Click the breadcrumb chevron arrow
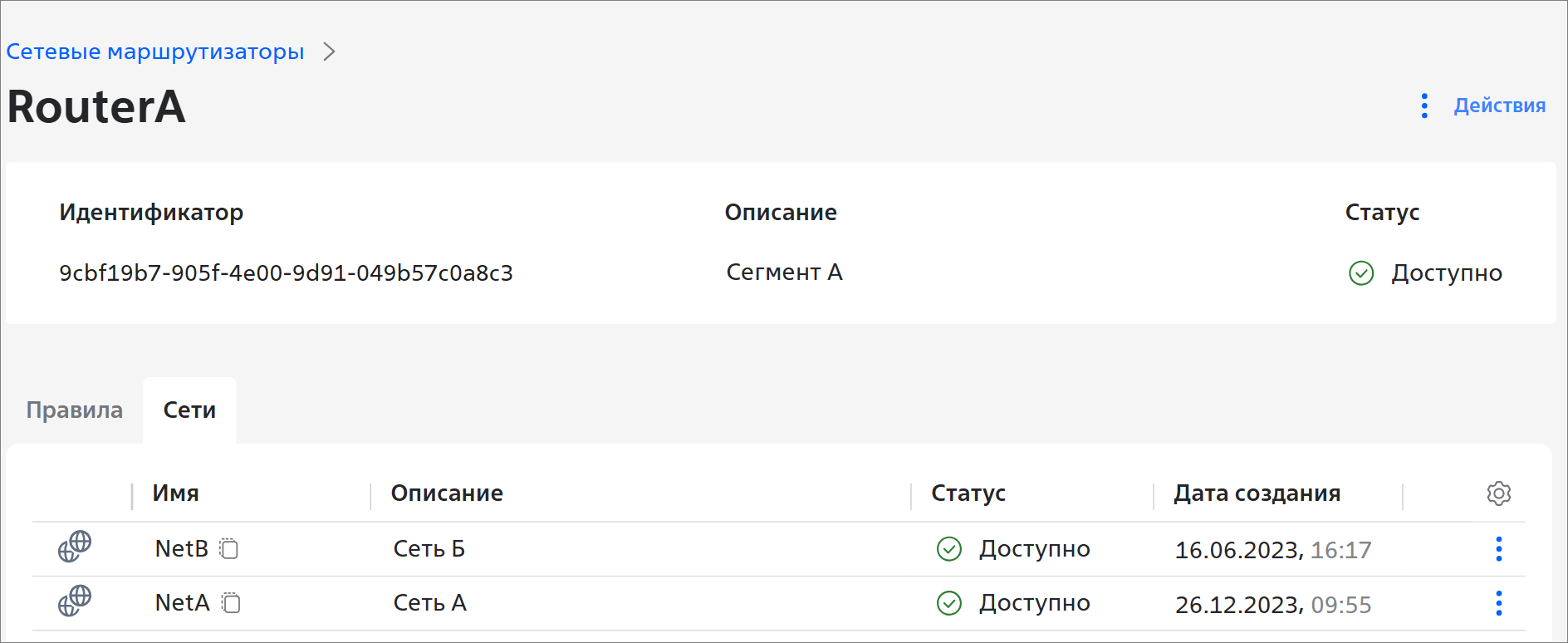Viewport: 1568px width, 643px height. pyautogui.click(x=330, y=52)
